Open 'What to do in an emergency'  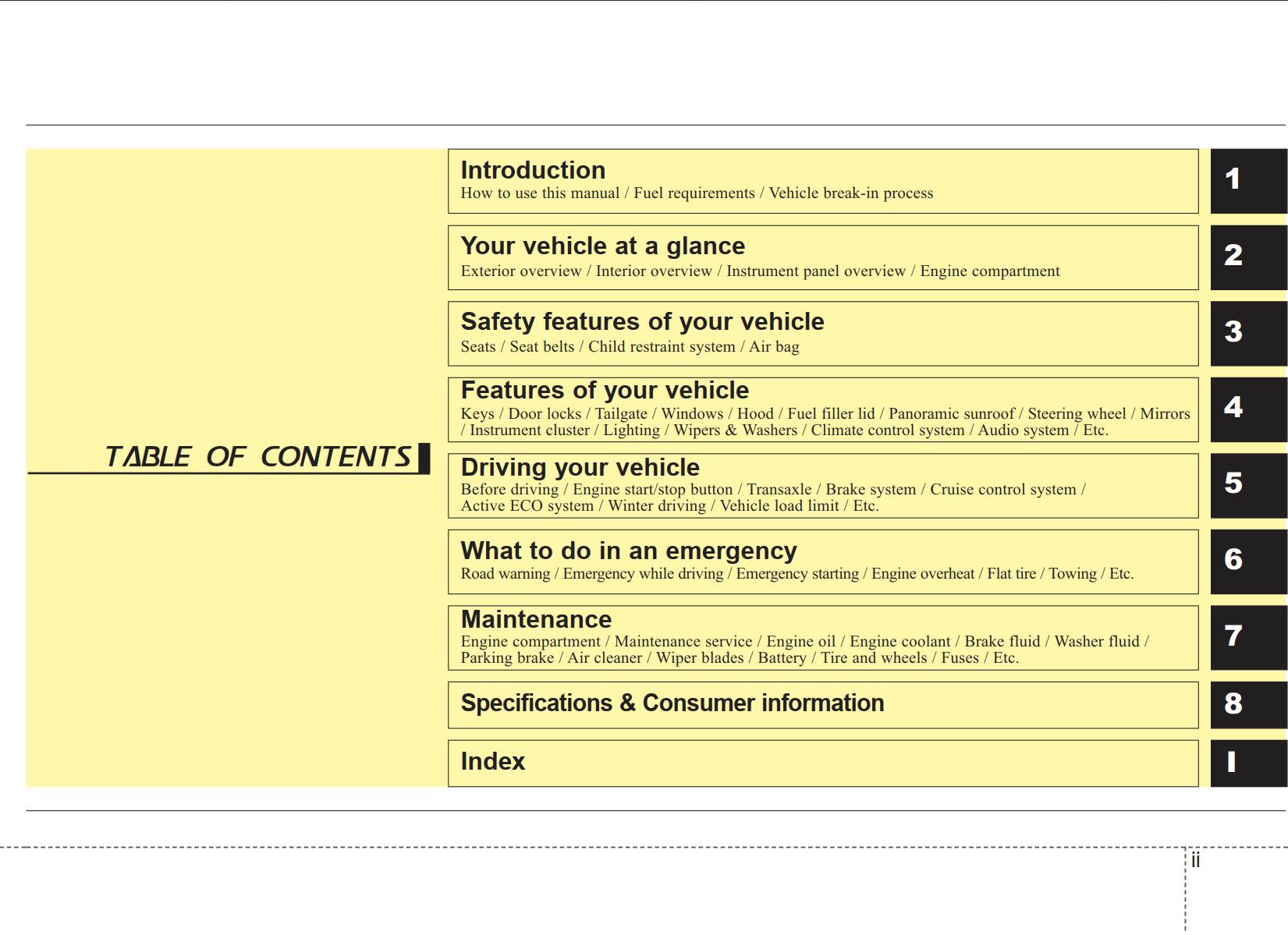click(629, 551)
